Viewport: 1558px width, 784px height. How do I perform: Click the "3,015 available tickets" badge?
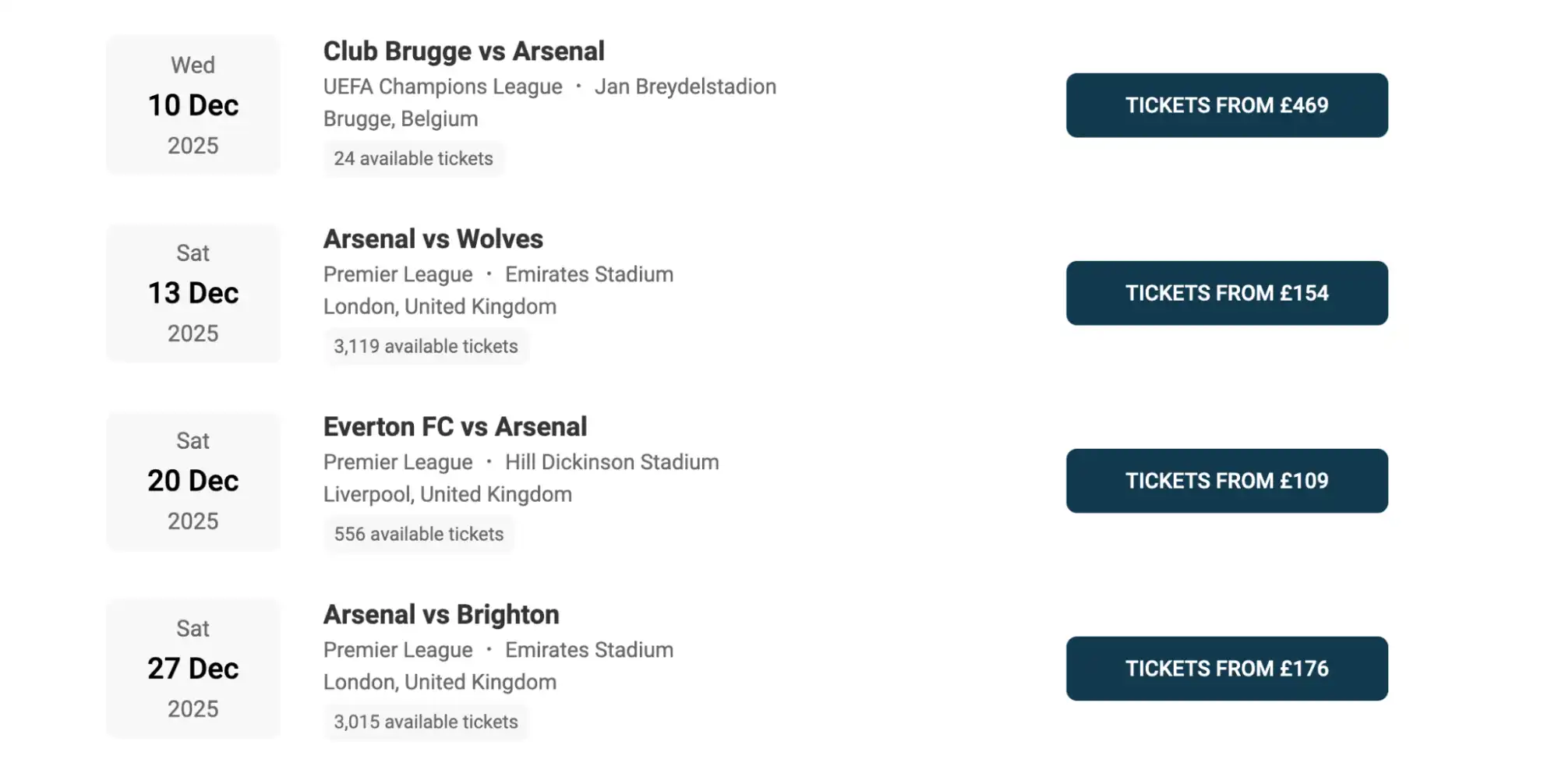point(426,722)
